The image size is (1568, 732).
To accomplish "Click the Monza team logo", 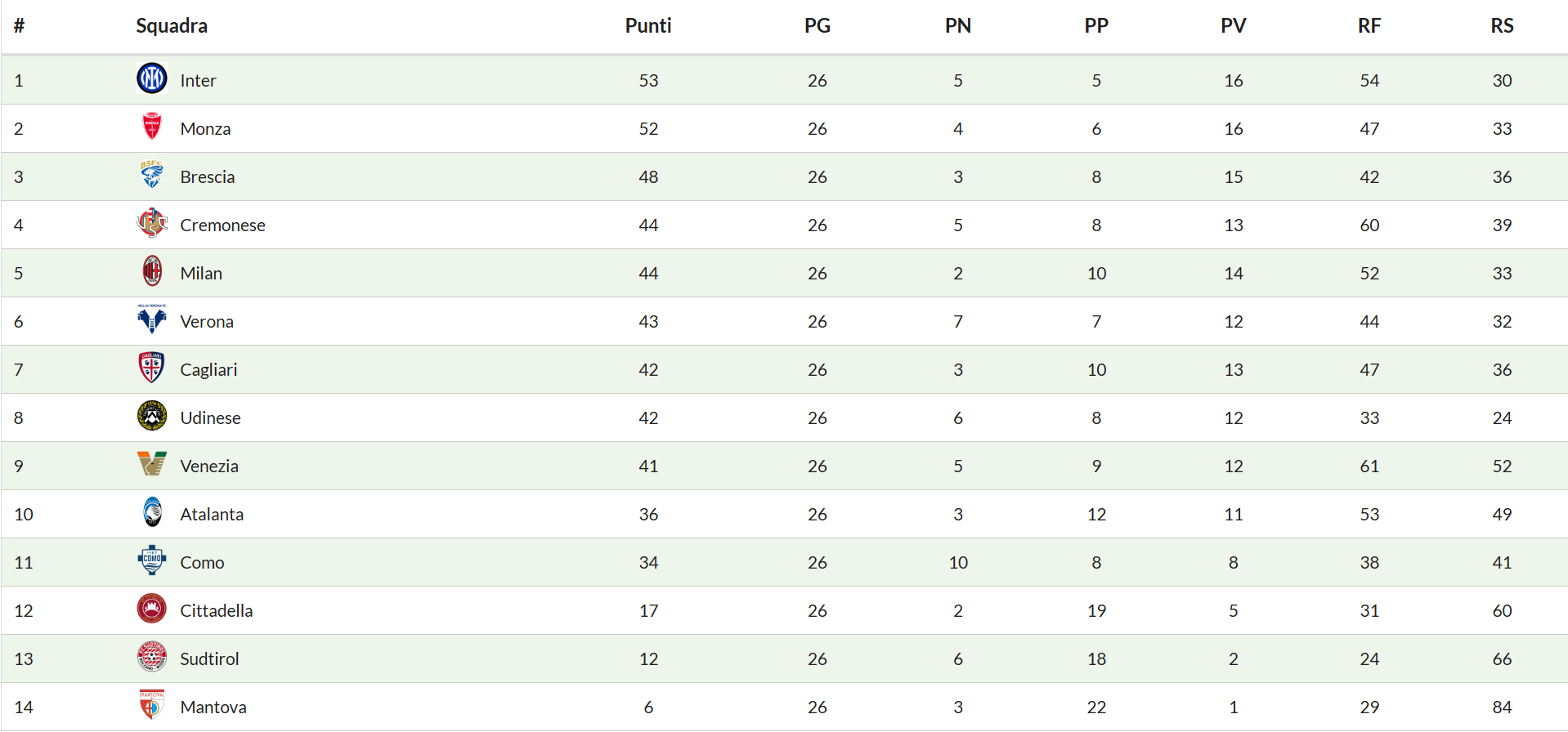I will tap(152, 127).
